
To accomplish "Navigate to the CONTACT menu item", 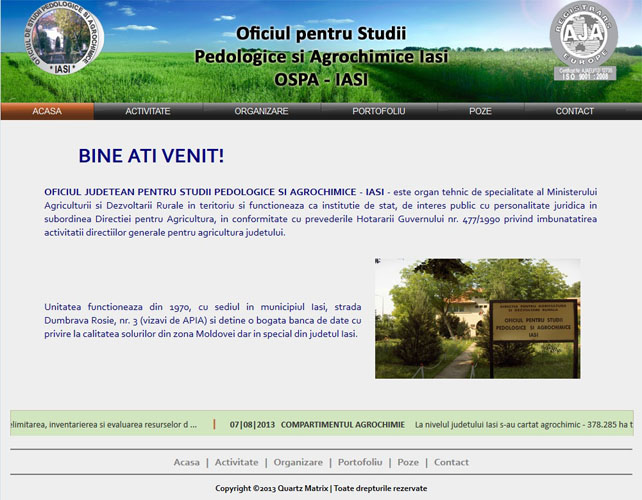I will tap(575, 111).
